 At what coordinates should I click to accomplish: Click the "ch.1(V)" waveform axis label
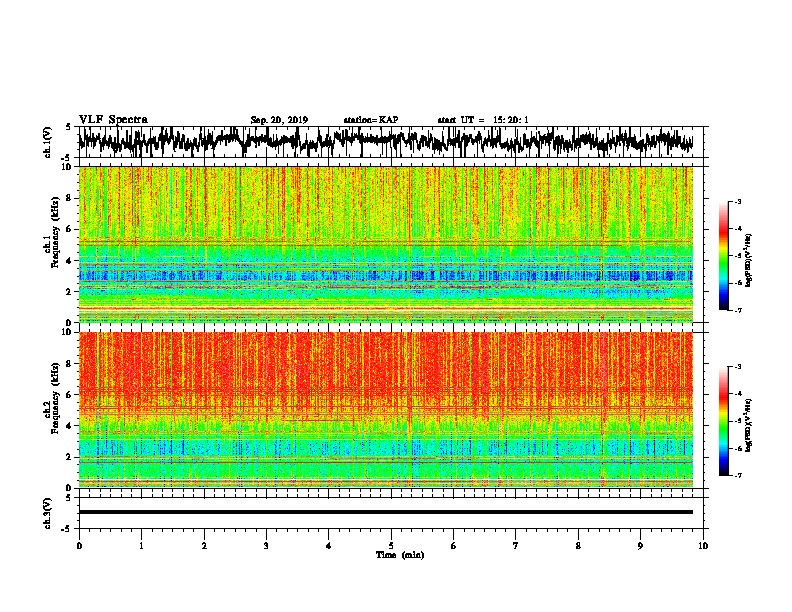[48, 142]
